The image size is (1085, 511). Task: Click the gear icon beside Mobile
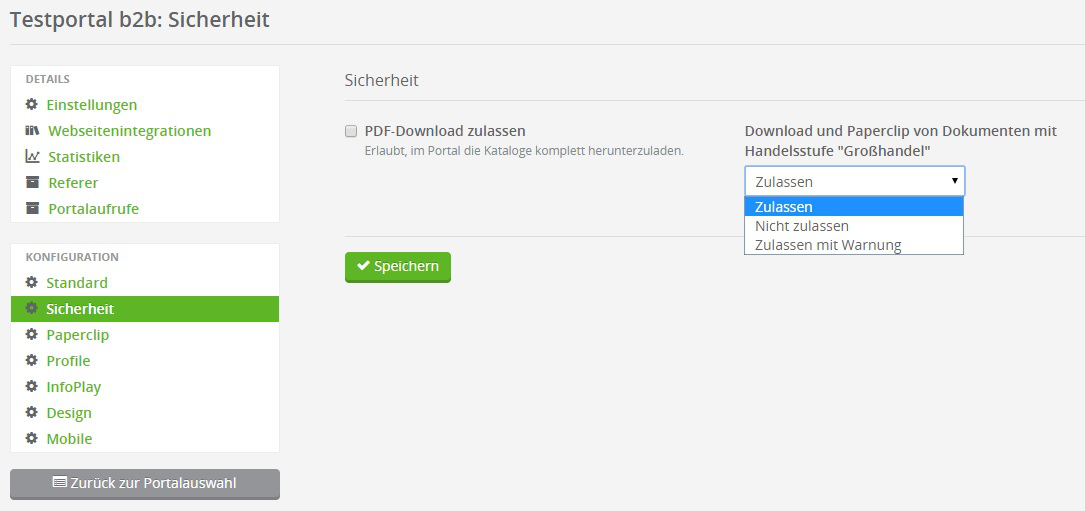click(x=32, y=439)
